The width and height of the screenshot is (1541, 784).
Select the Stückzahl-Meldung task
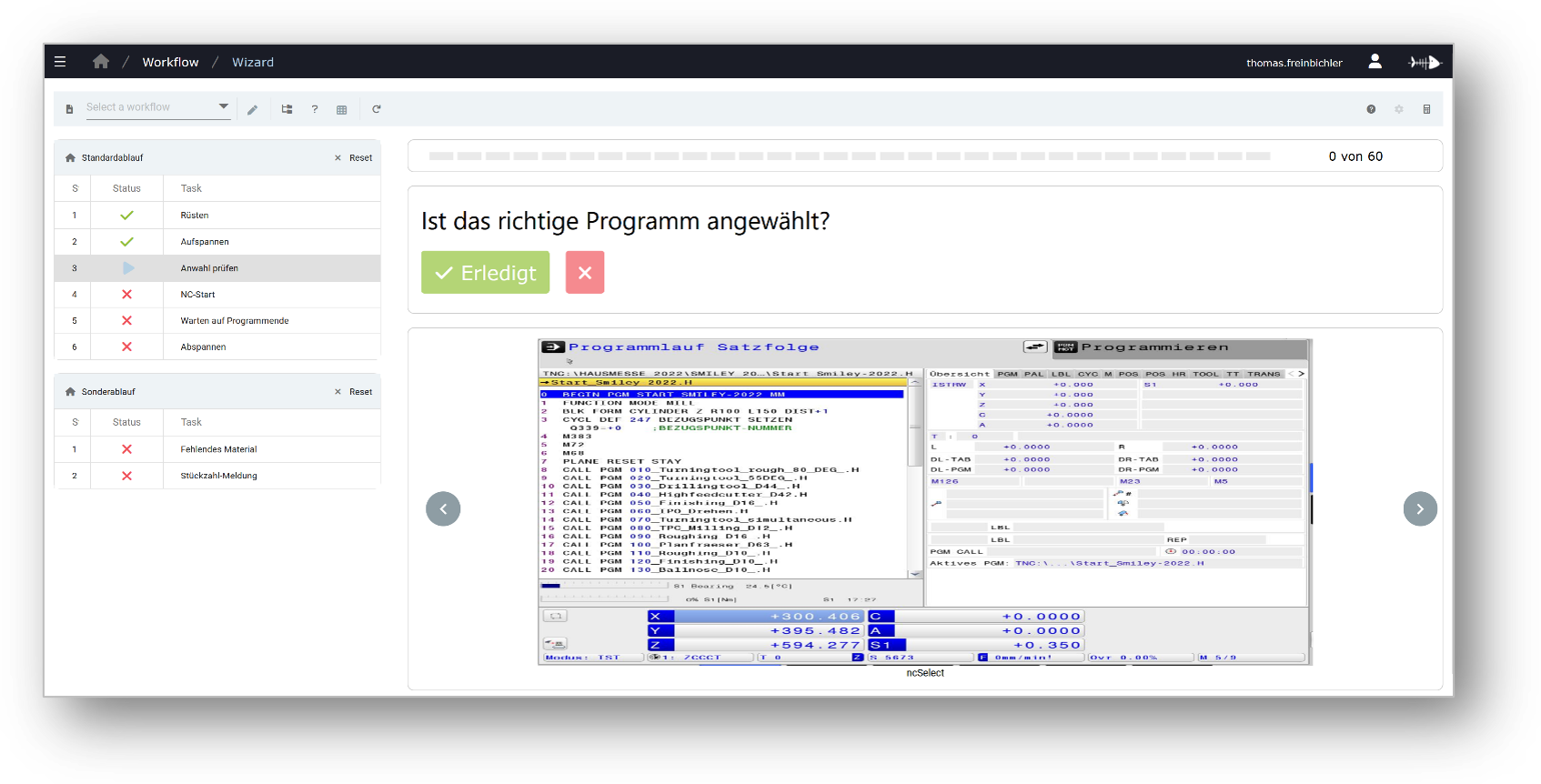pos(217,476)
